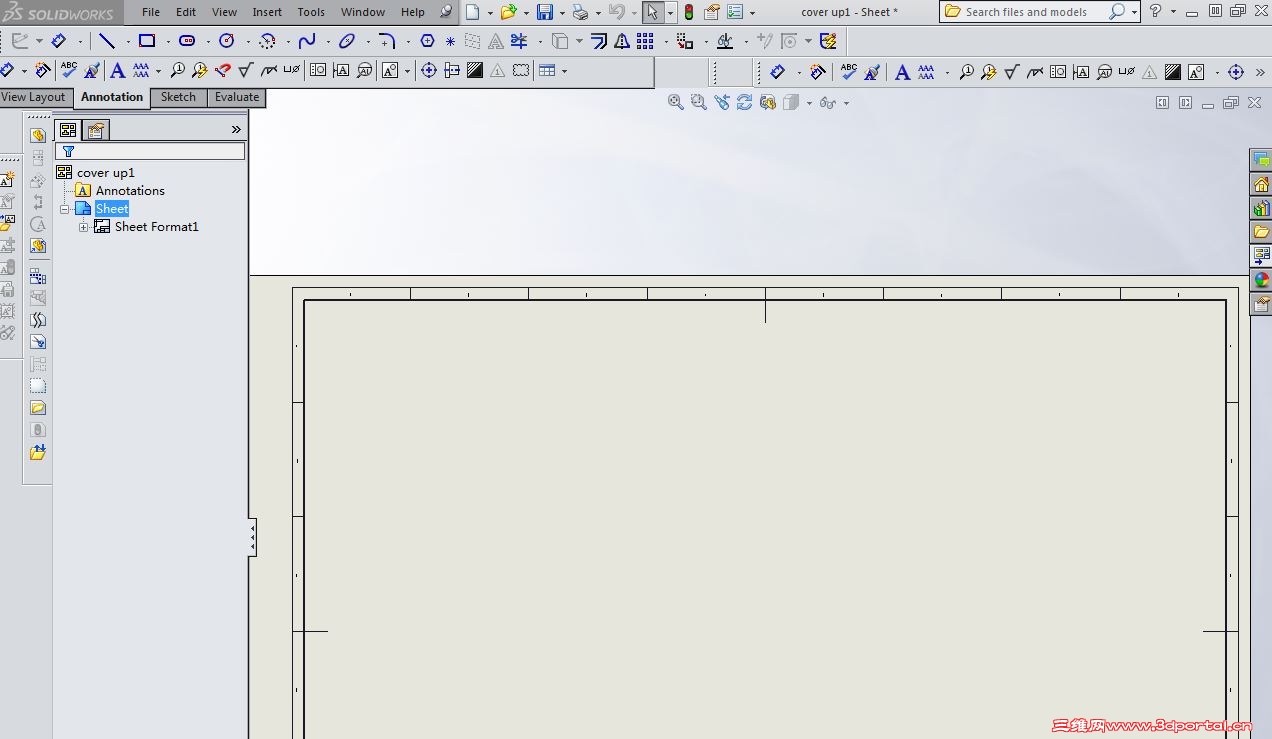Click Note tool in left annotation toolbar

pos(117,71)
